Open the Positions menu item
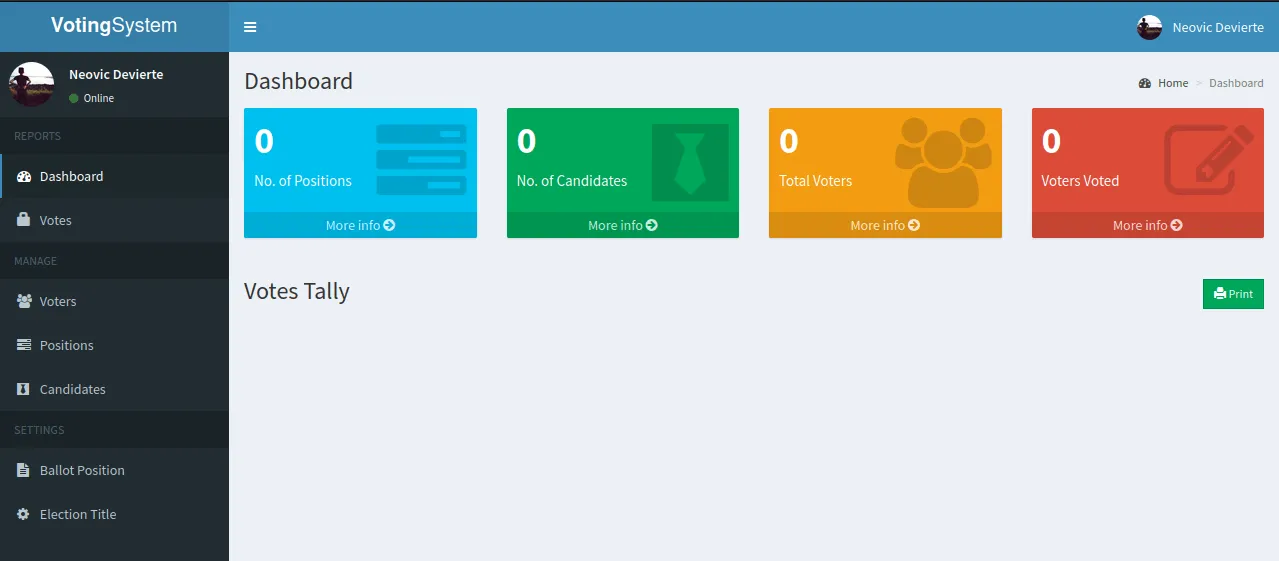The height and width of the screenshot is (561, 1279). point(67,345)
